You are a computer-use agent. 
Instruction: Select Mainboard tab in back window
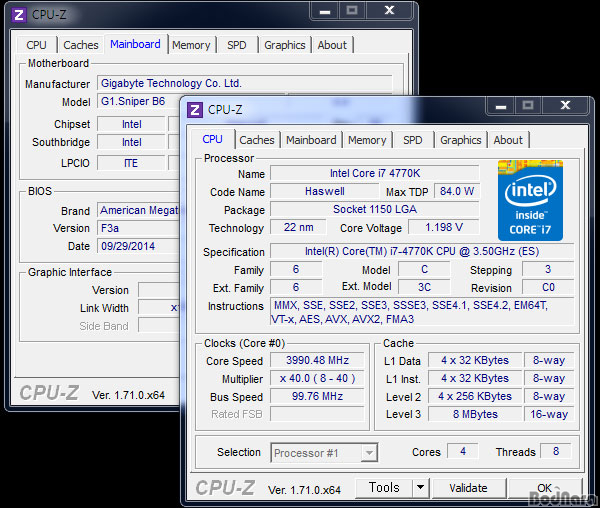coord(135,44)
